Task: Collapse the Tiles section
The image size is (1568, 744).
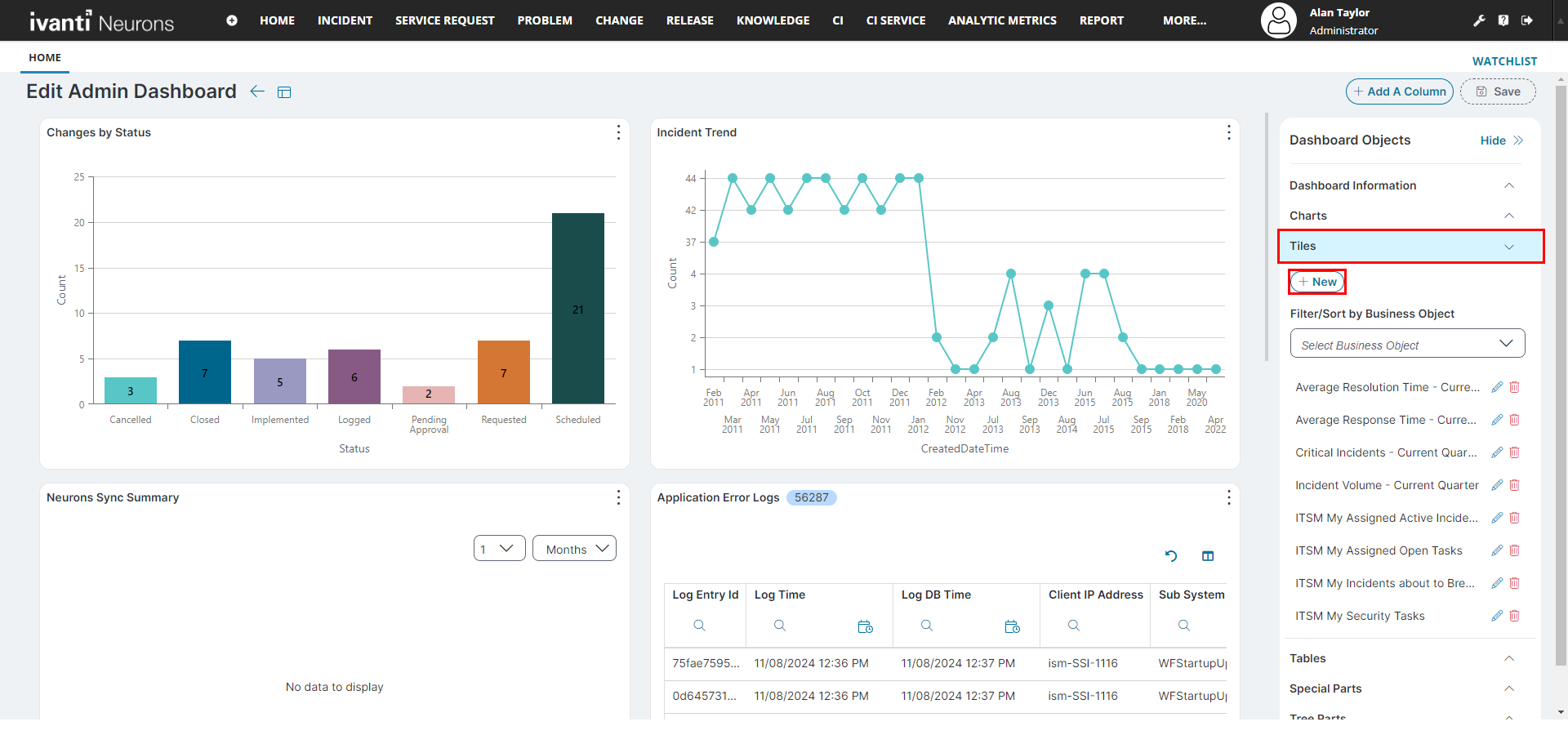Action: pyautogui.click(x=1508, y=247)
